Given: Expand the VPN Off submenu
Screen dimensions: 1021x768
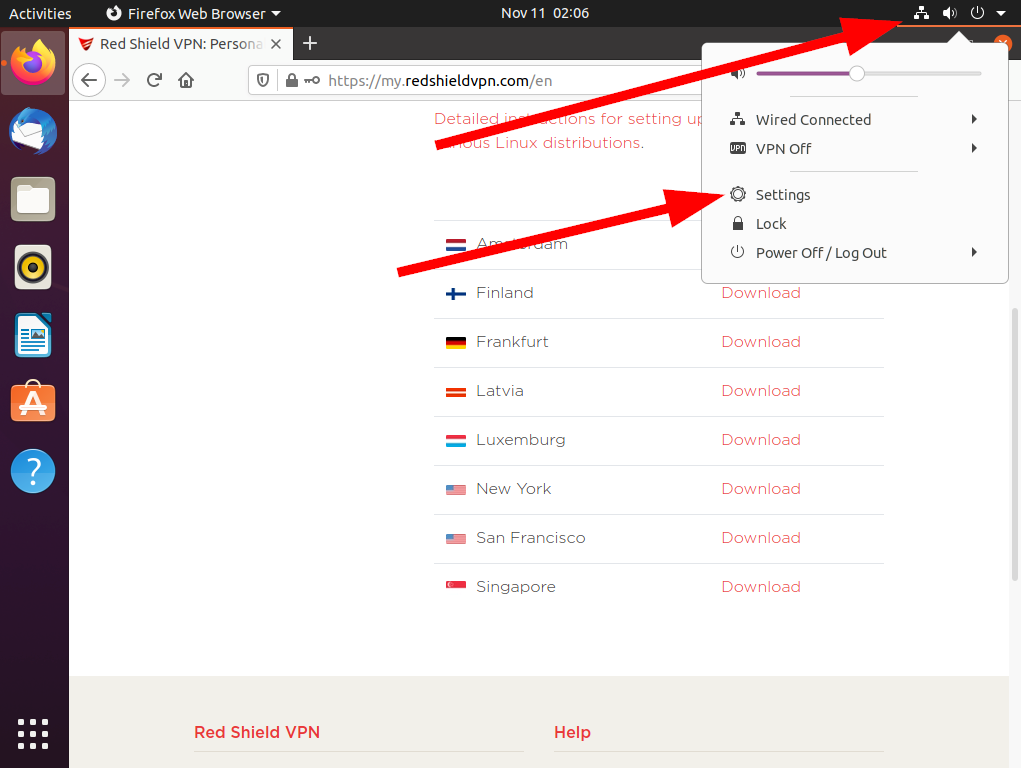Looking at the screenshot, I should point(854,149).
